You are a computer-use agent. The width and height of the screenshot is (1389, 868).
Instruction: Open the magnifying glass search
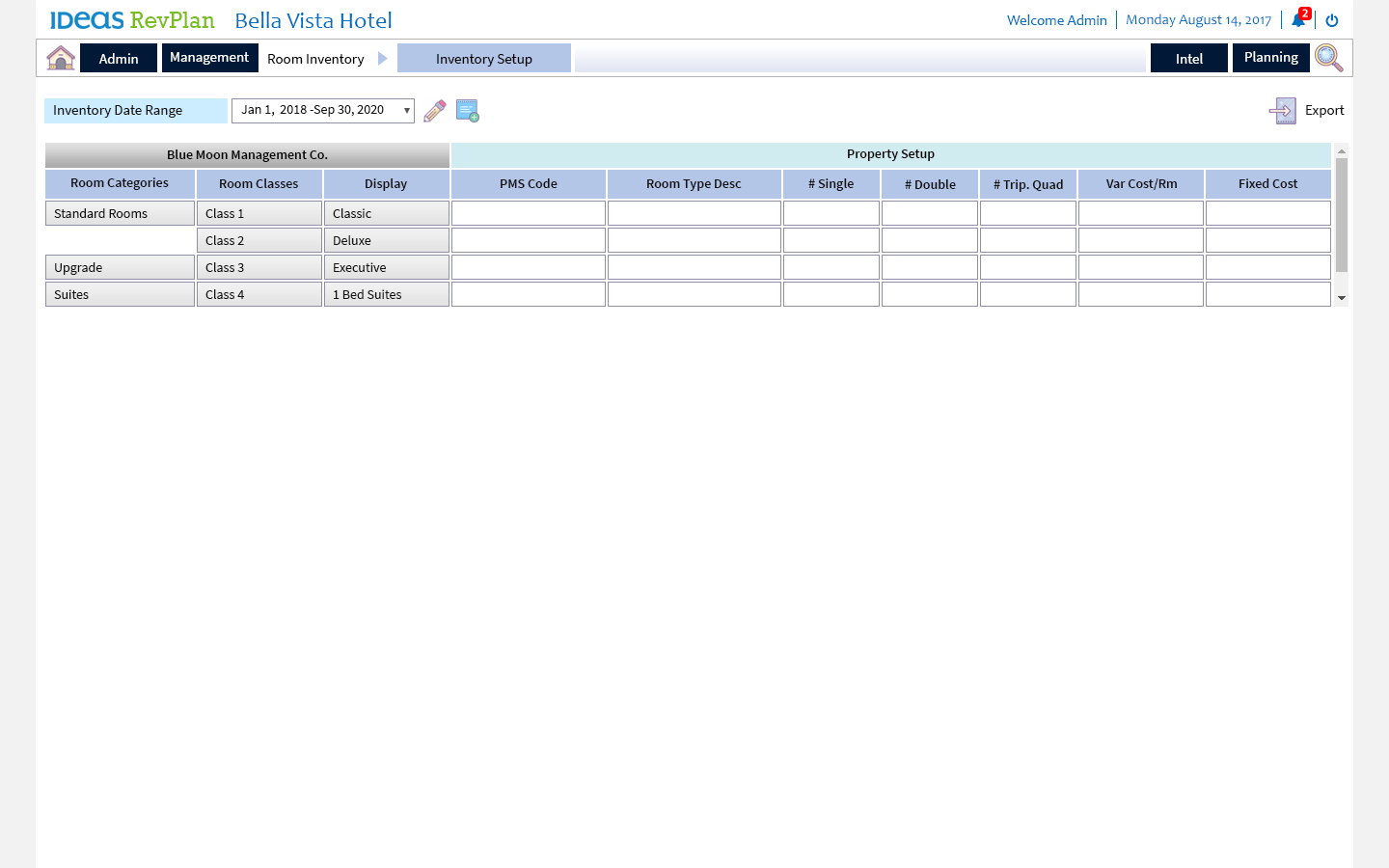tap(1328, 58)
